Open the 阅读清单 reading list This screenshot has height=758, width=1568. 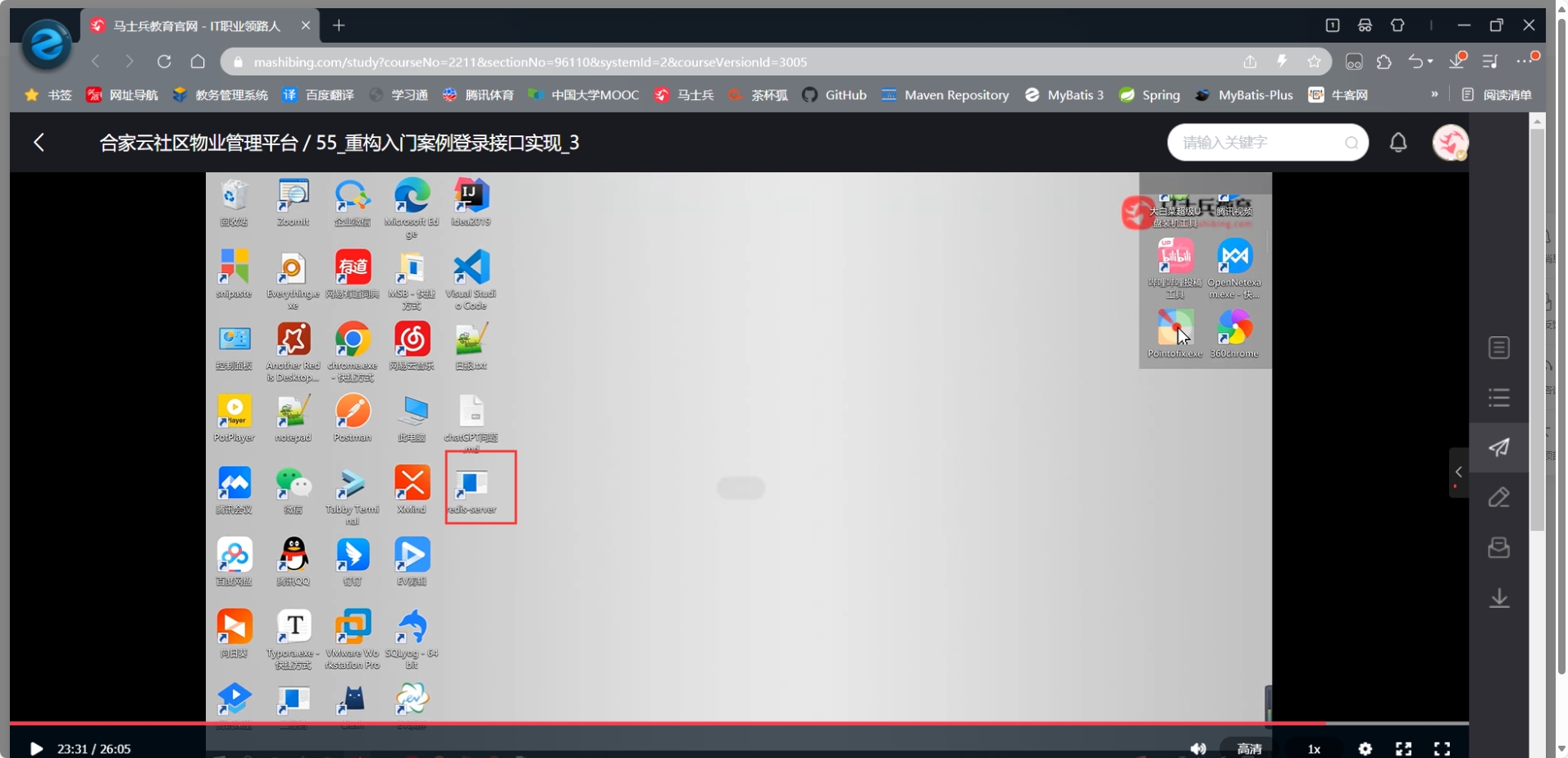pos(1497,94)
